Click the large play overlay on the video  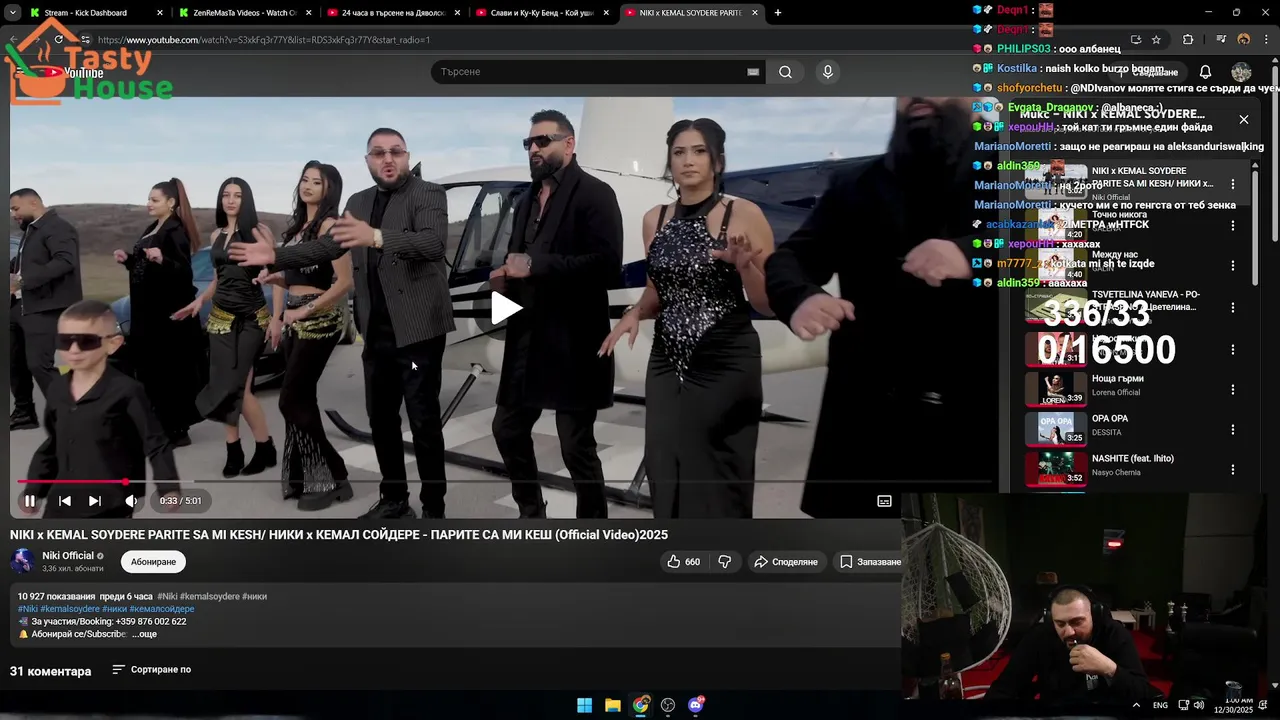coord(505,308)
